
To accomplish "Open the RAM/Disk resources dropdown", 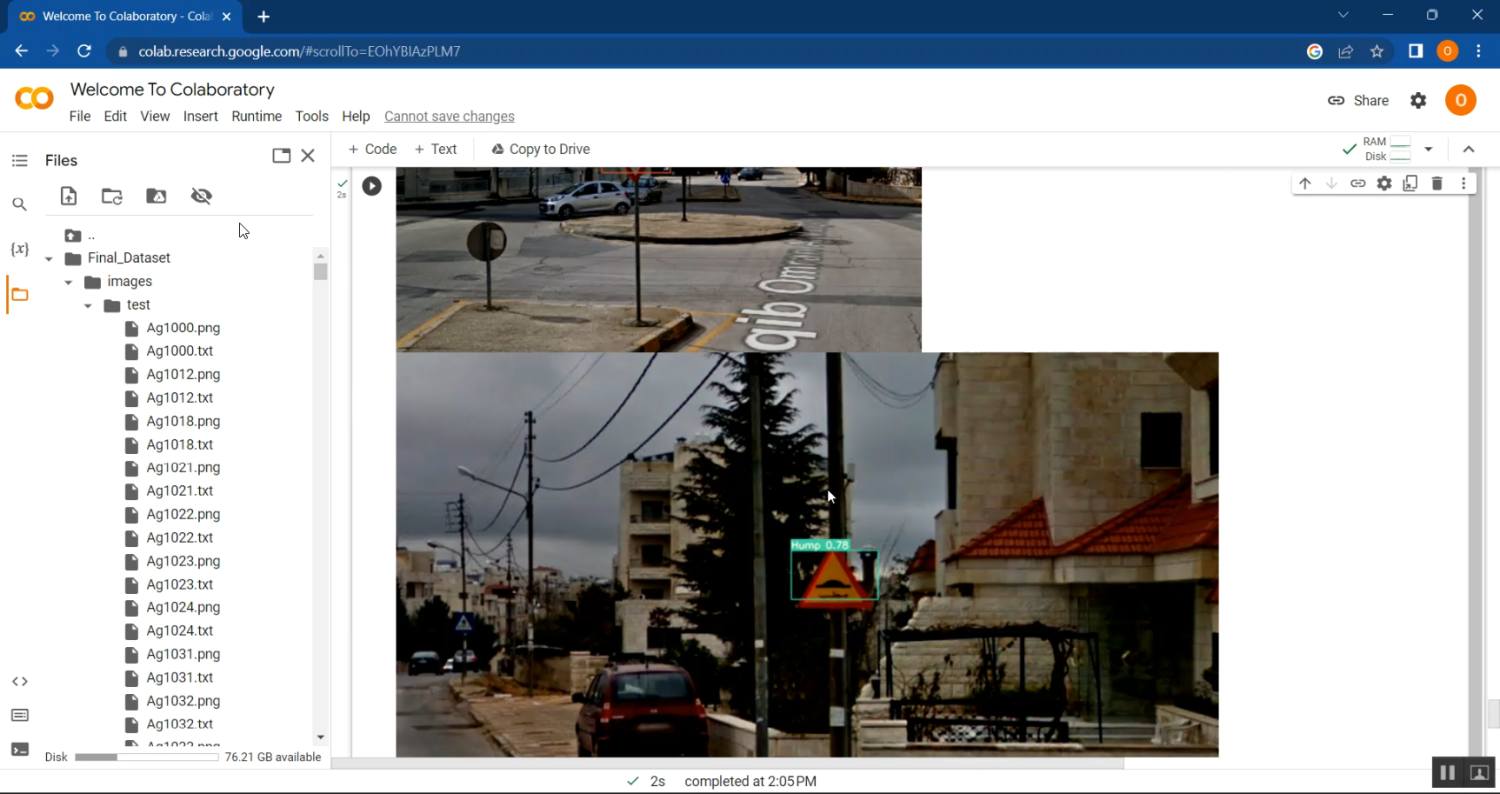I will pyautogui.click(x=1428, y=148).
